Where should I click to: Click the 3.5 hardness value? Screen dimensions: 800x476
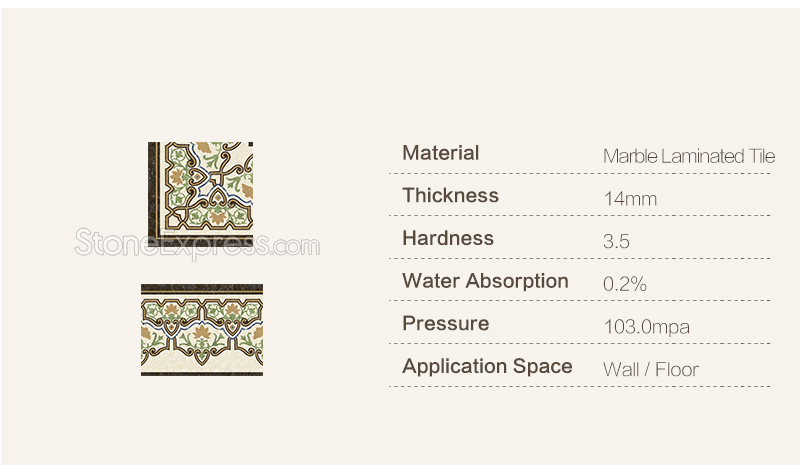click(616, 241)
